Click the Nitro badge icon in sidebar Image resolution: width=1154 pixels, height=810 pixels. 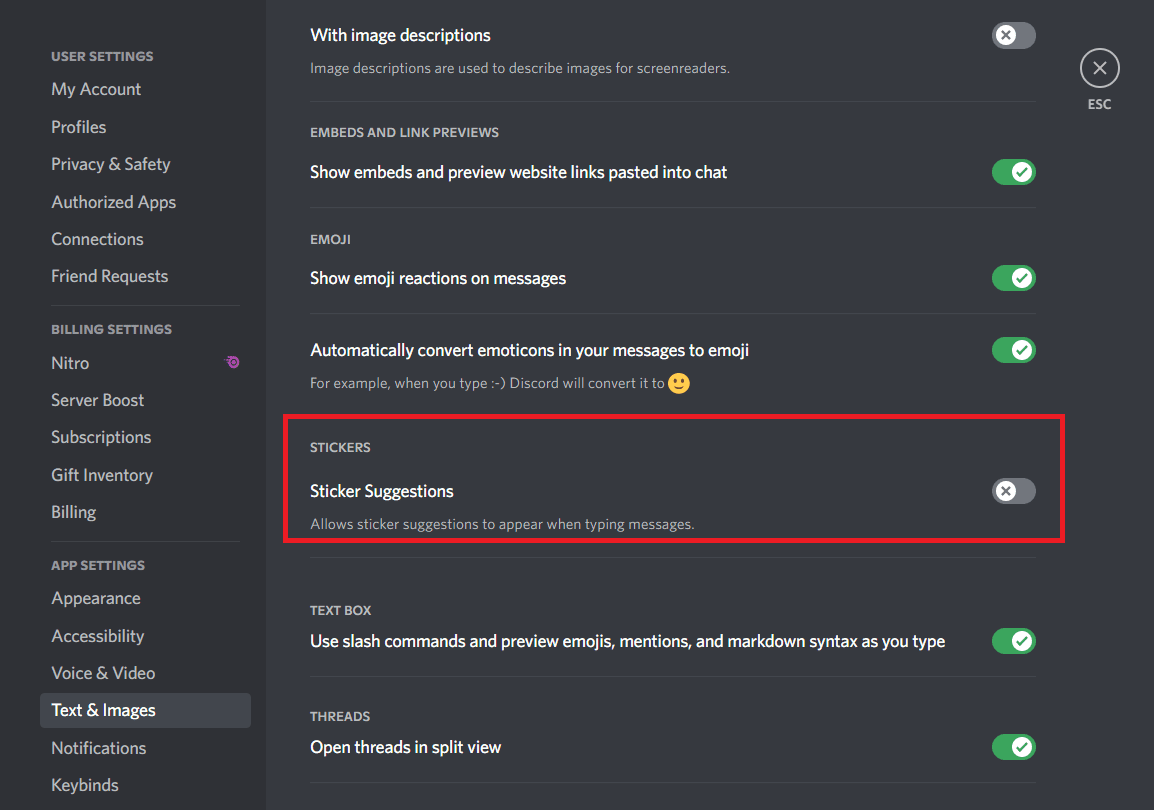coord(233,362)
